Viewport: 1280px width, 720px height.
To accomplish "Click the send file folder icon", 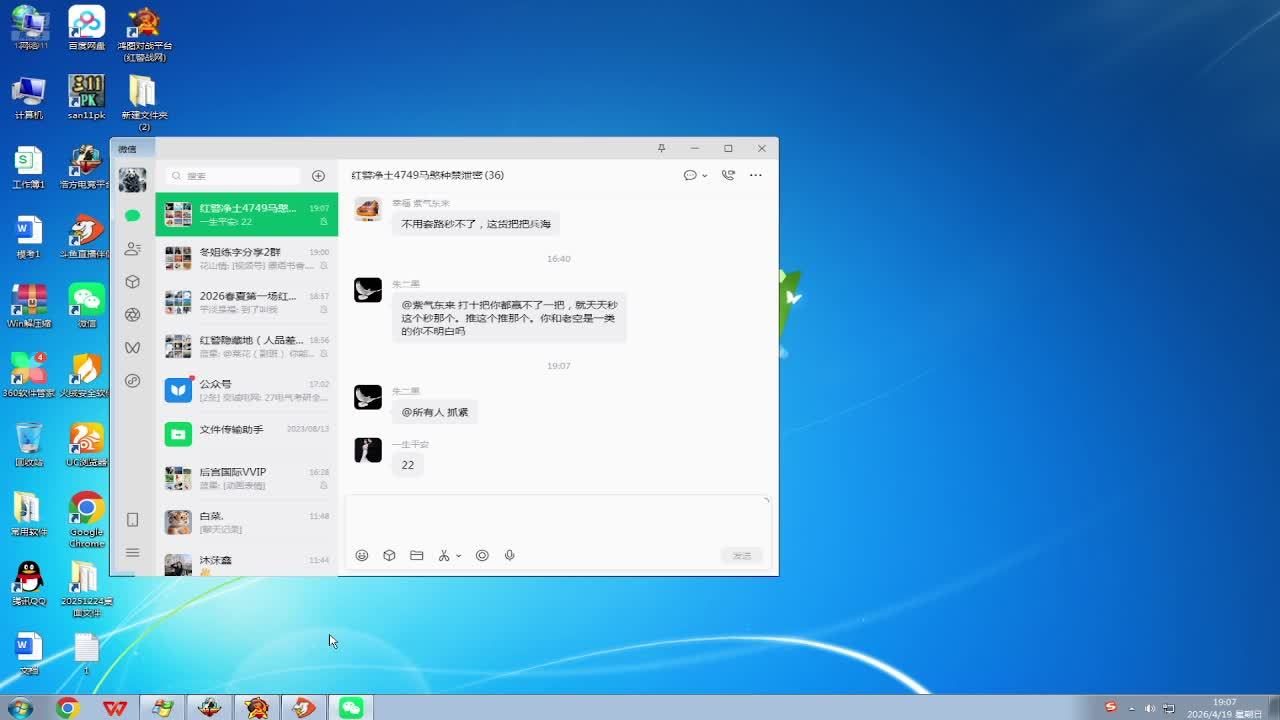I will [417, 555].
